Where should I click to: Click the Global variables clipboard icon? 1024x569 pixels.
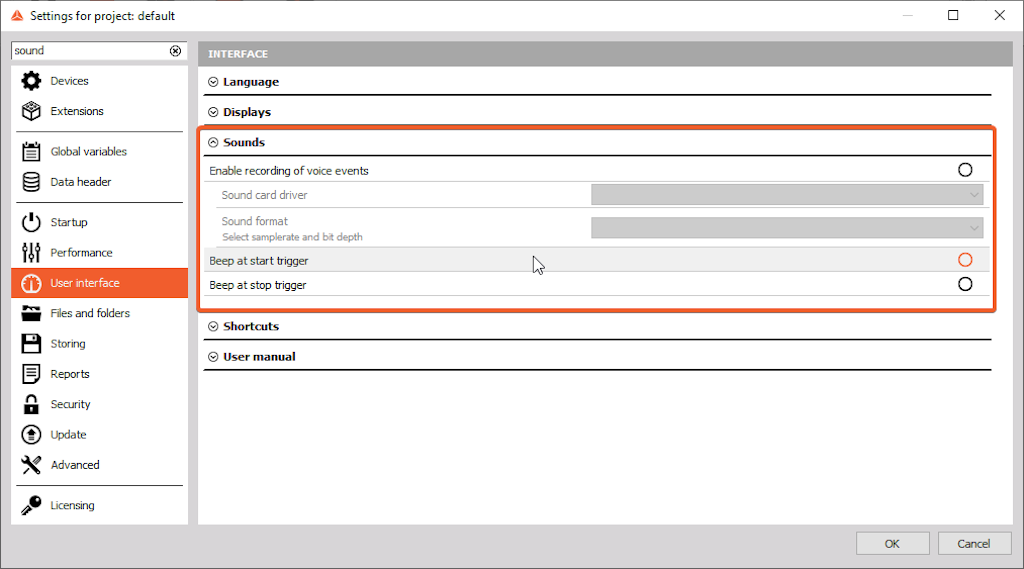(31, 152)
